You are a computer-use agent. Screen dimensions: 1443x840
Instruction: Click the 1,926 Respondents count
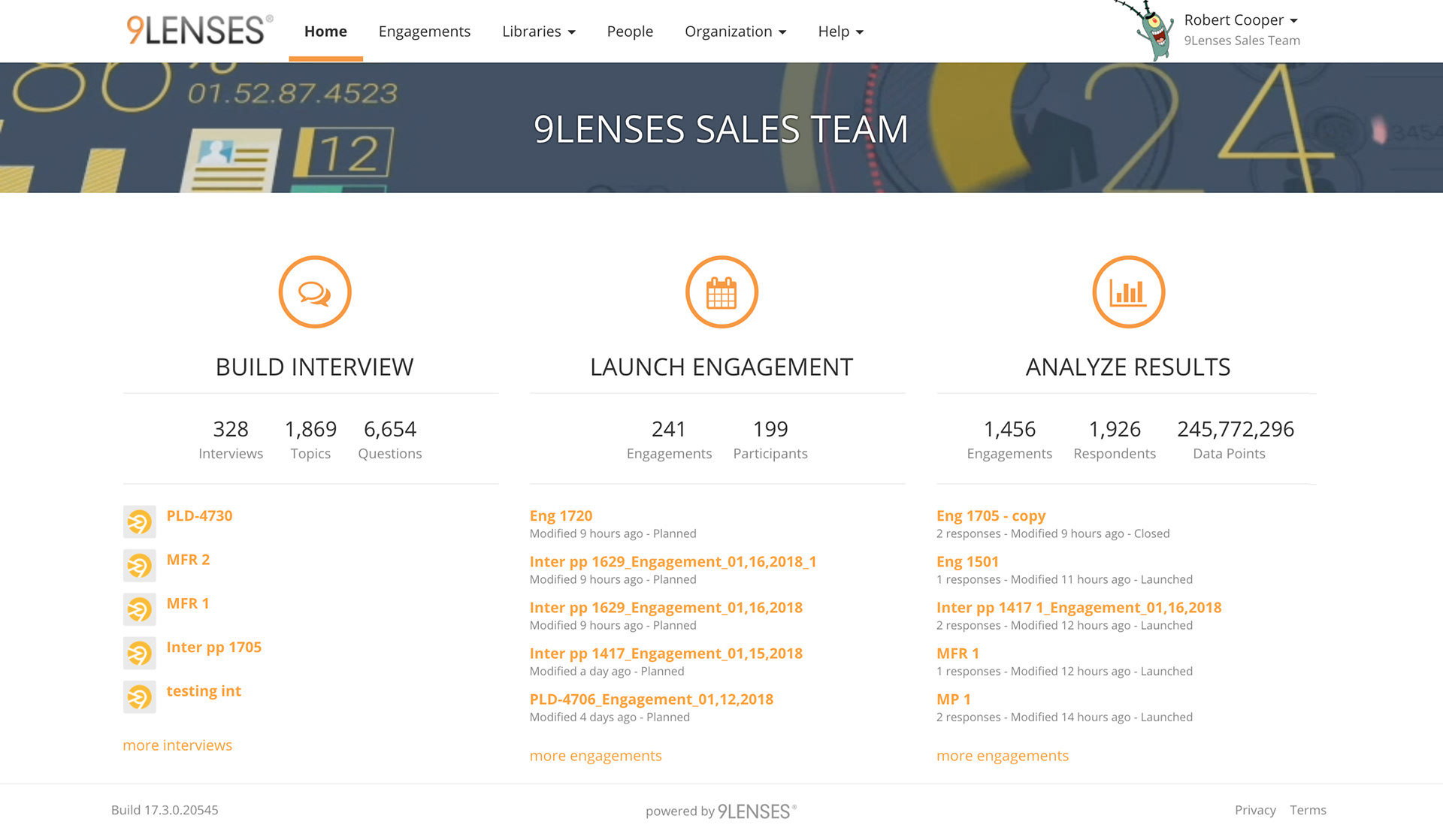[1115, 440]
